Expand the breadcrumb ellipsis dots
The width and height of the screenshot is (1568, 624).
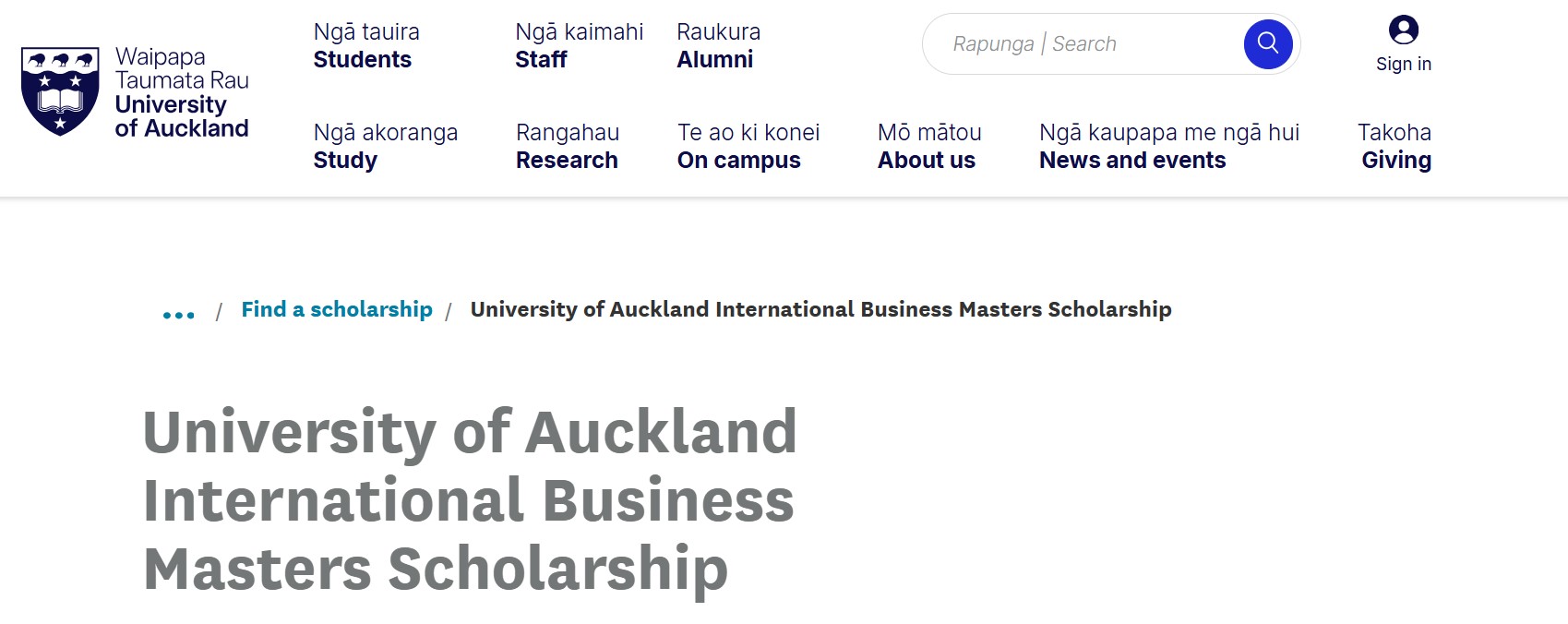(x=178, y=315)
